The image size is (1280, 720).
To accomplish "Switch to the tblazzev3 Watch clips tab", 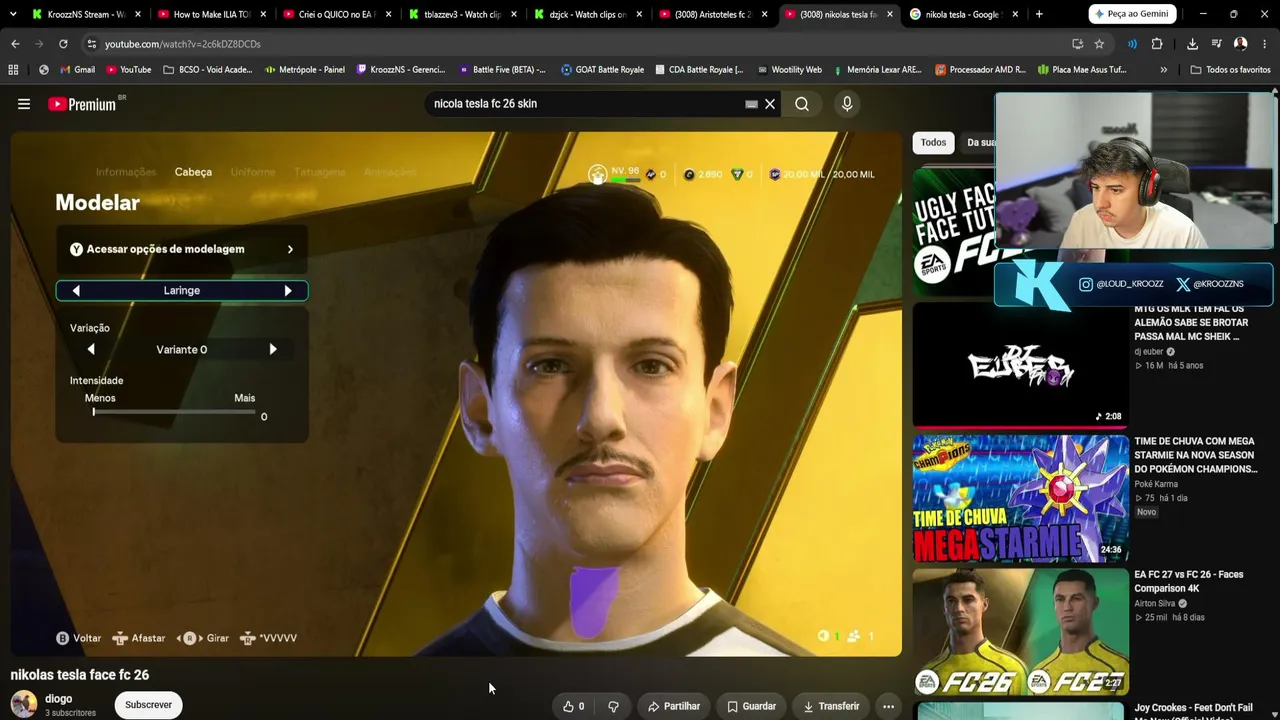I will (x=463, y=14).
